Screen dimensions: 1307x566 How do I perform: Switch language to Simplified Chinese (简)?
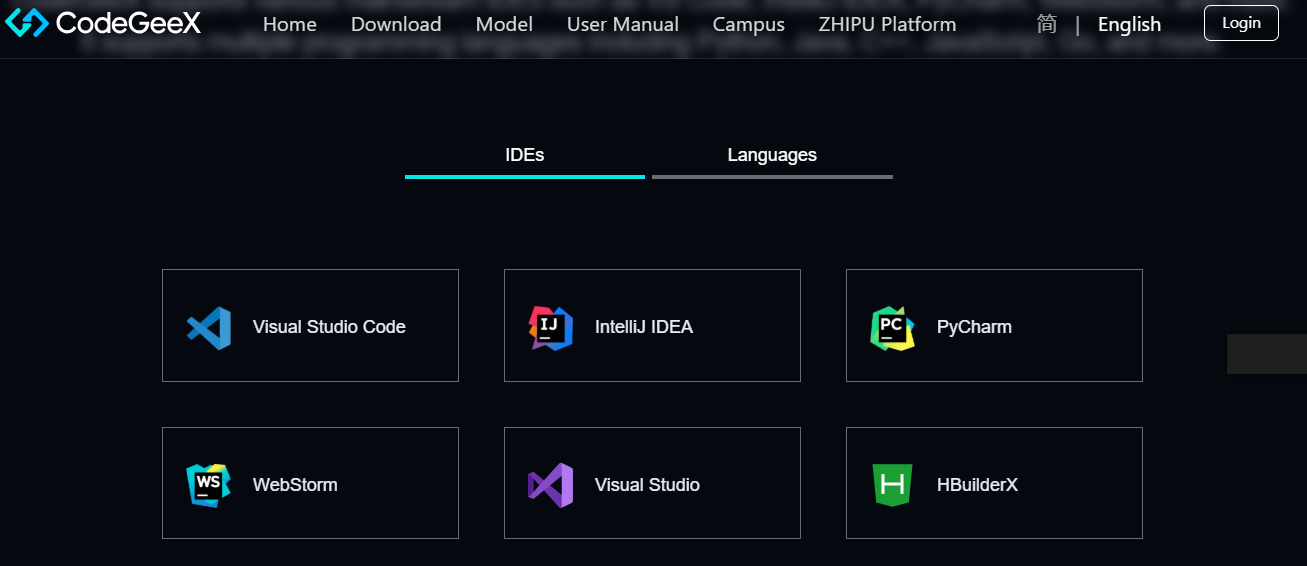pos(1047,24)
